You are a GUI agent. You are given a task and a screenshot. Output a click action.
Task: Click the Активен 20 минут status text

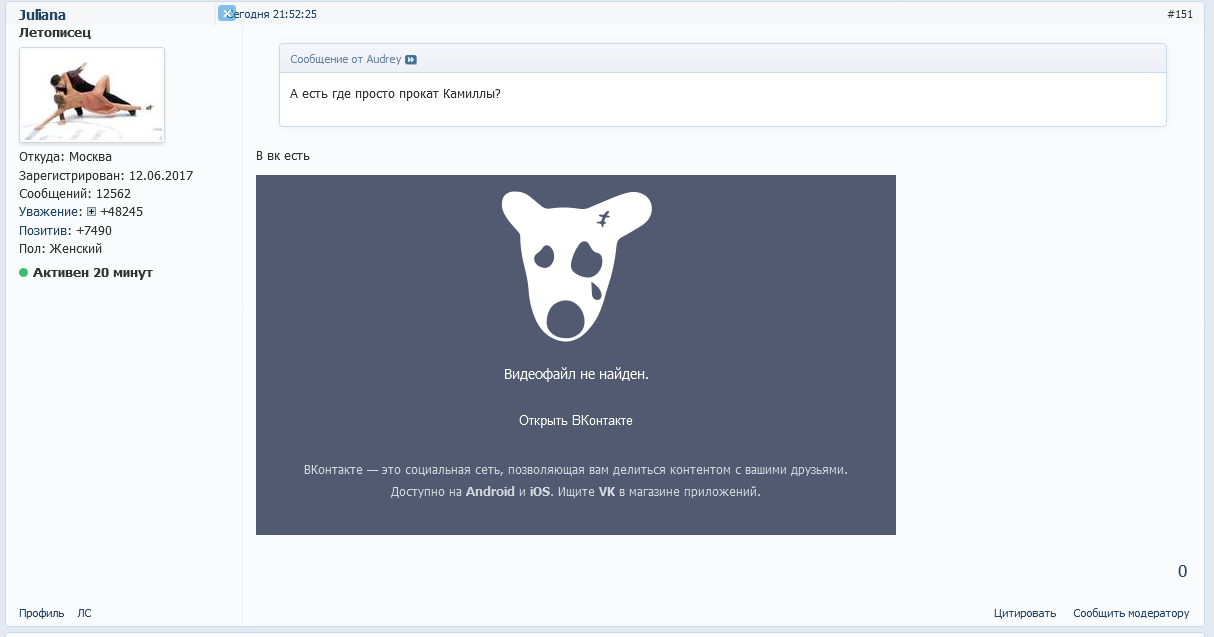pos(93,273)
